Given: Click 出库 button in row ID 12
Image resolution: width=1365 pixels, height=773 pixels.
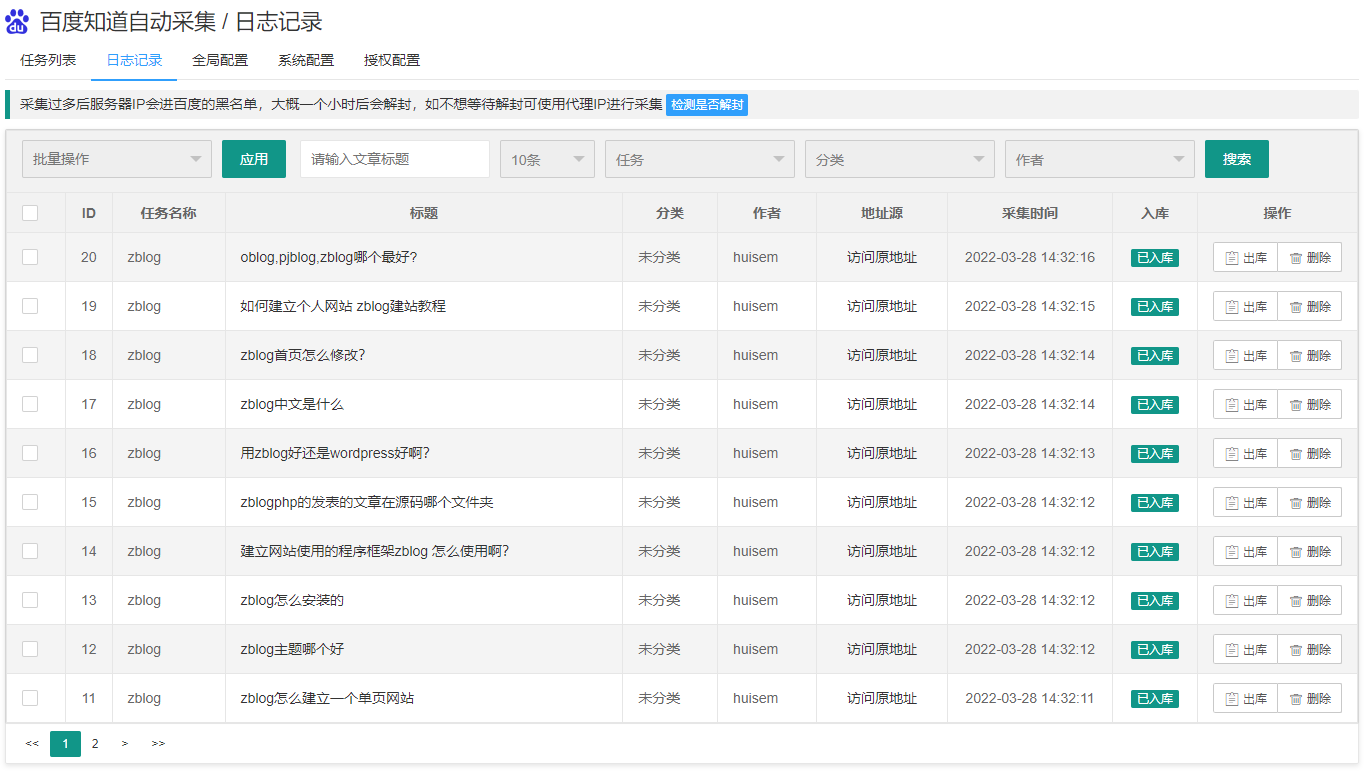Looking at the screenshot, I should 1246,649.
